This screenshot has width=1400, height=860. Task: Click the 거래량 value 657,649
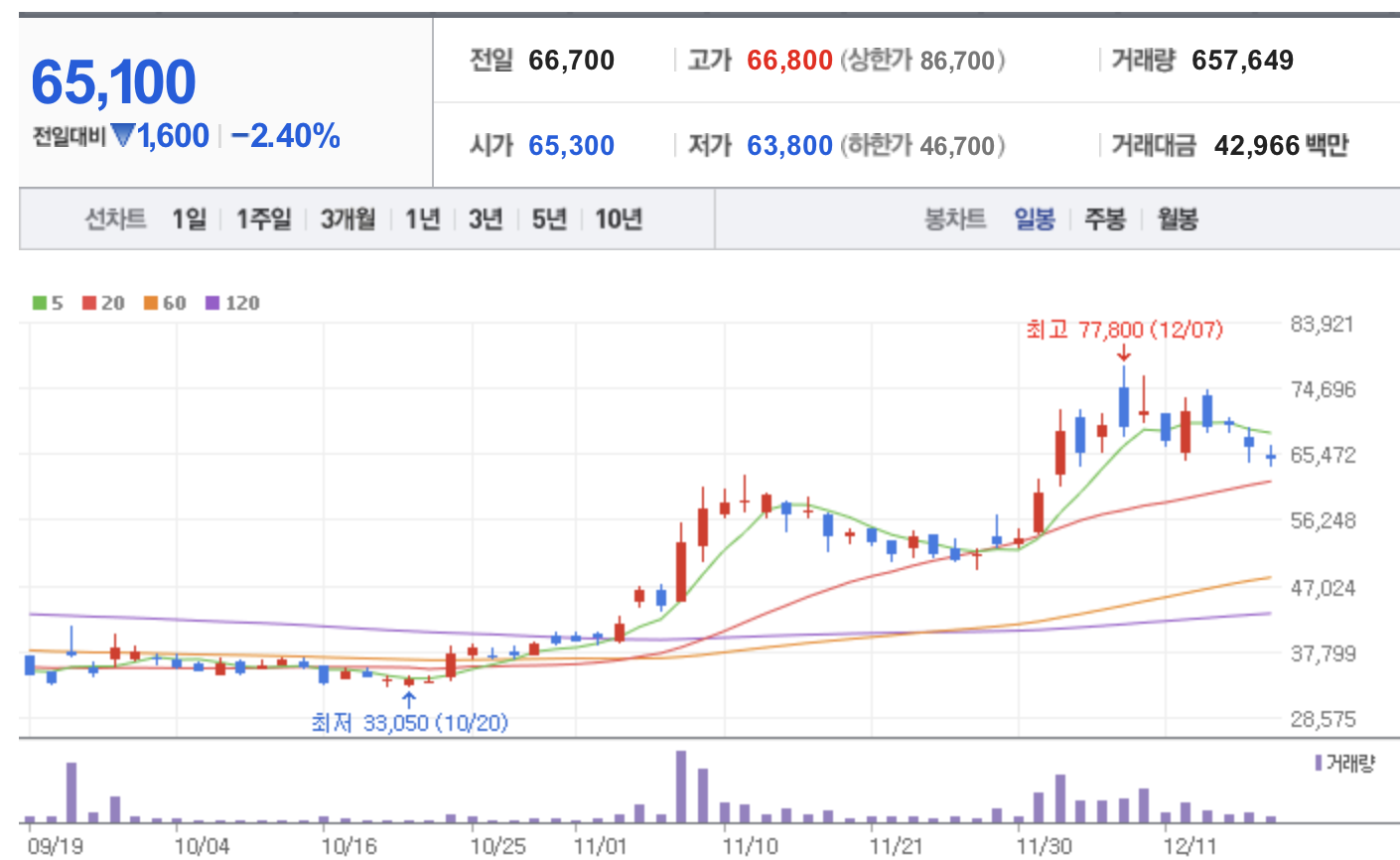point(1242,61)
